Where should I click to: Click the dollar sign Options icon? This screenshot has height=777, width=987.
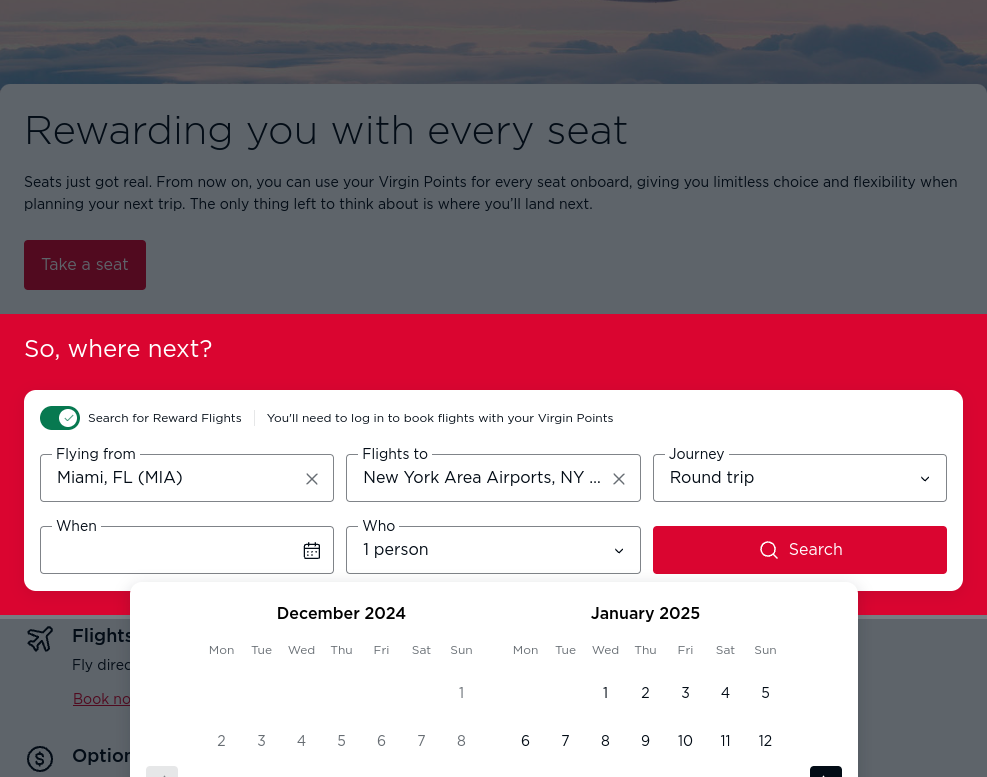click(x=40, y=759)
